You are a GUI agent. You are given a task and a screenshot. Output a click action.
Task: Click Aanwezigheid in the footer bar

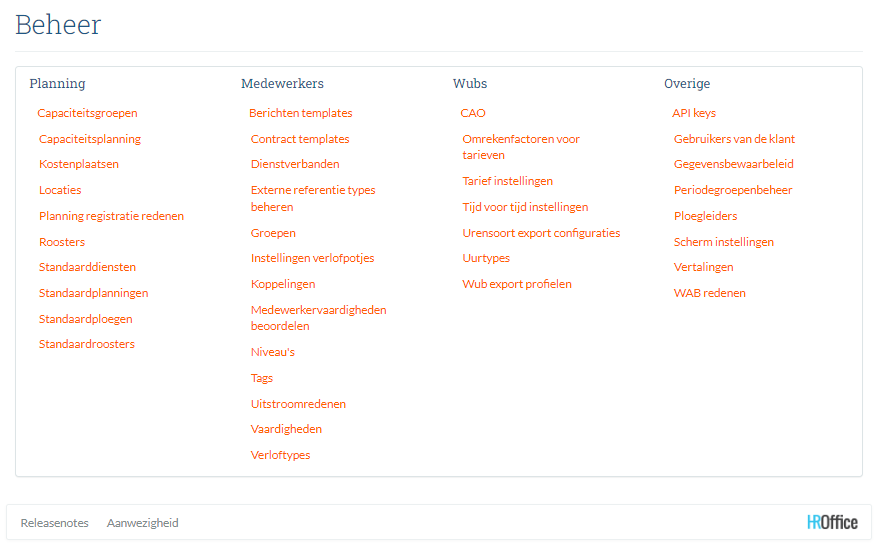[x=143, y=523]
